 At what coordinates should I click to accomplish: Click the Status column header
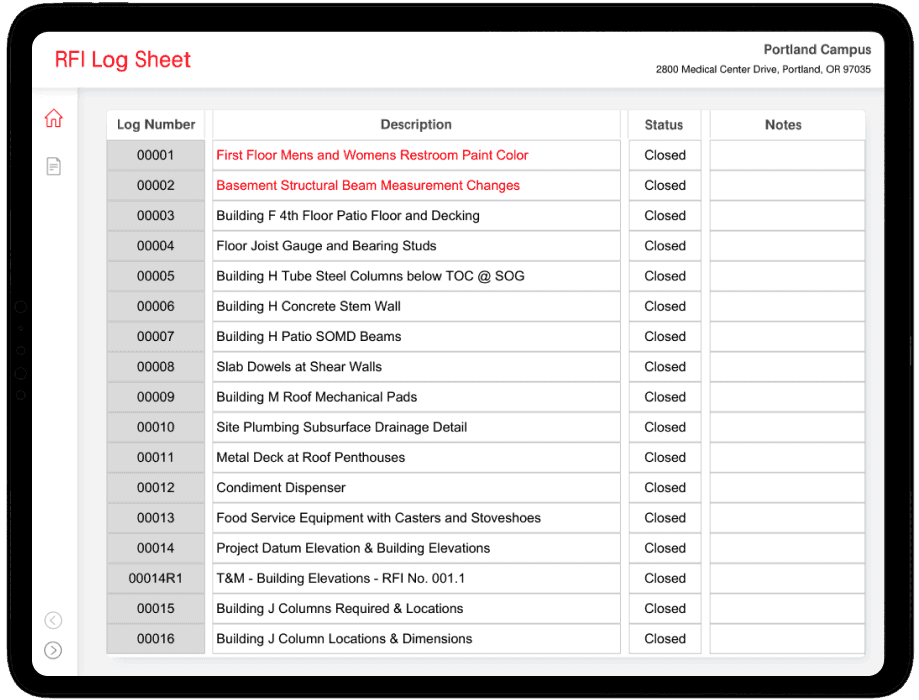coord(664,125)
